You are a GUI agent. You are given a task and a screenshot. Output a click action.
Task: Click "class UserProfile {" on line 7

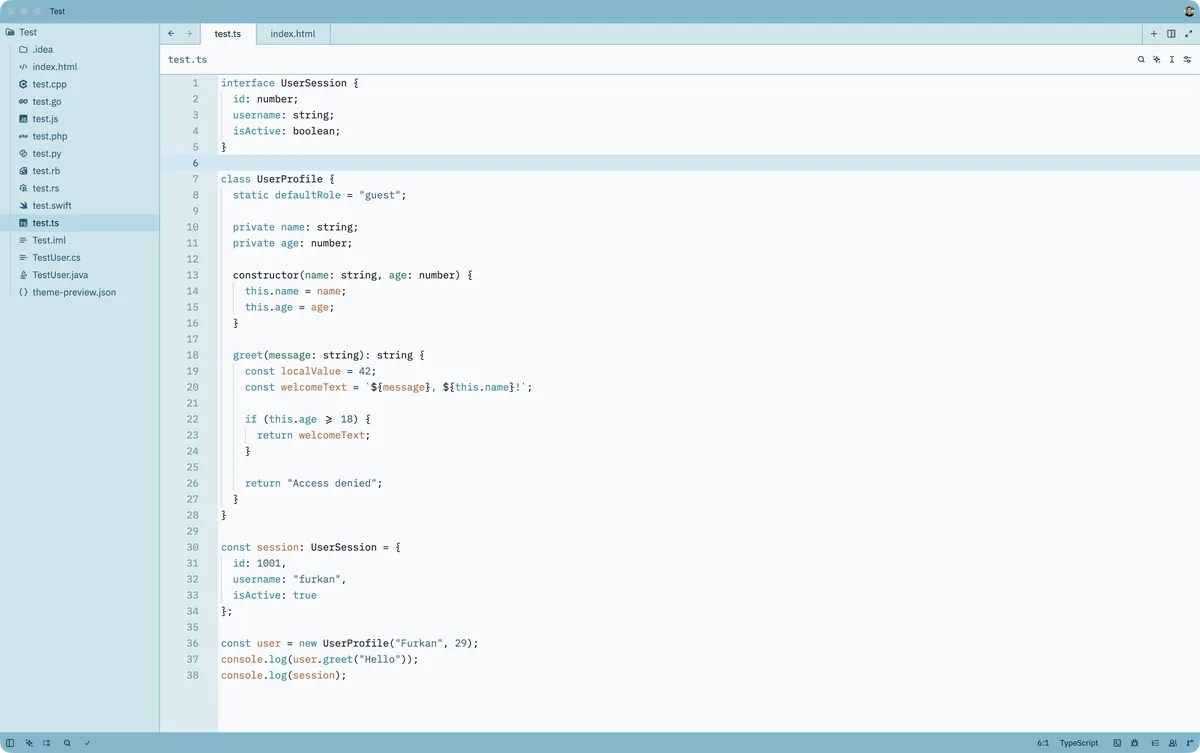278,179
